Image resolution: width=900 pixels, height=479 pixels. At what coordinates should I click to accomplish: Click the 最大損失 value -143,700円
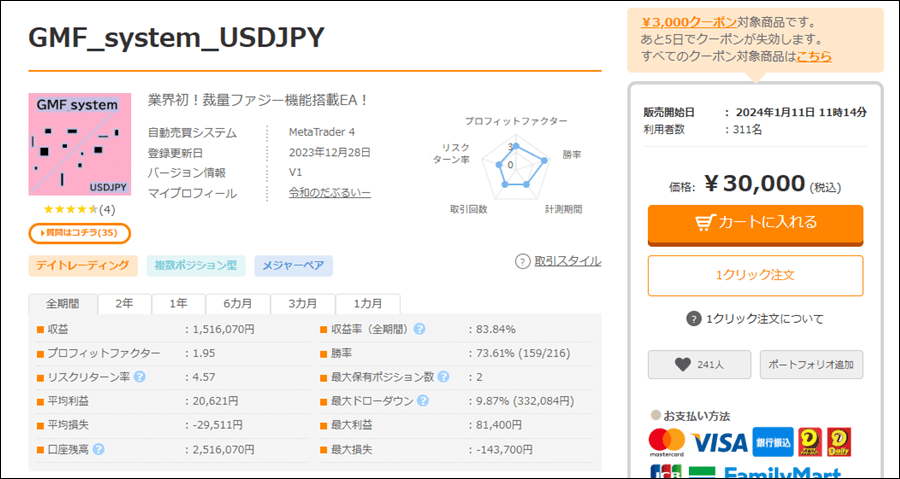point(504,449)
